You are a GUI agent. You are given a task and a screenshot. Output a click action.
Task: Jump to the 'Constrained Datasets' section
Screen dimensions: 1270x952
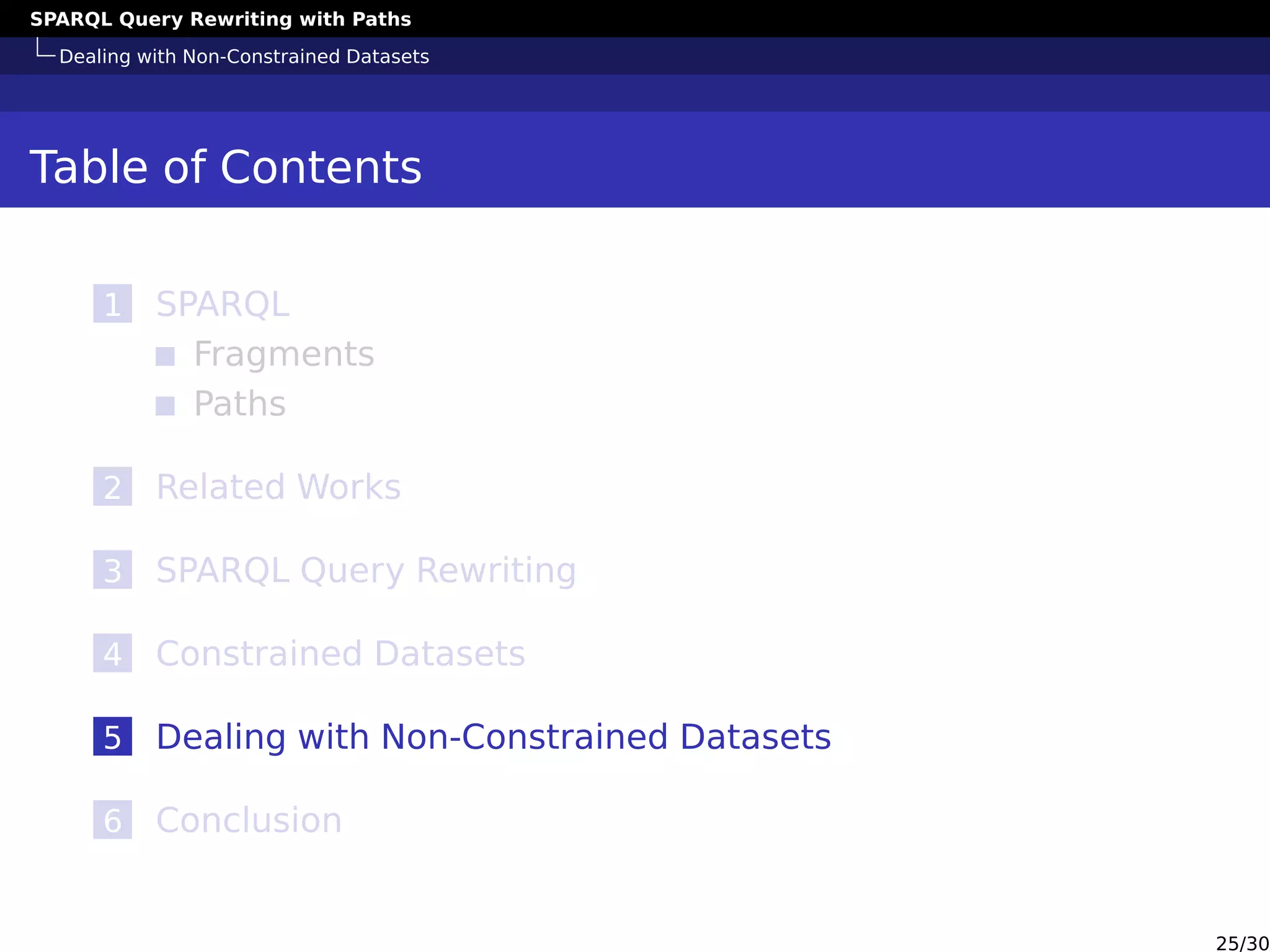point(340,653)
